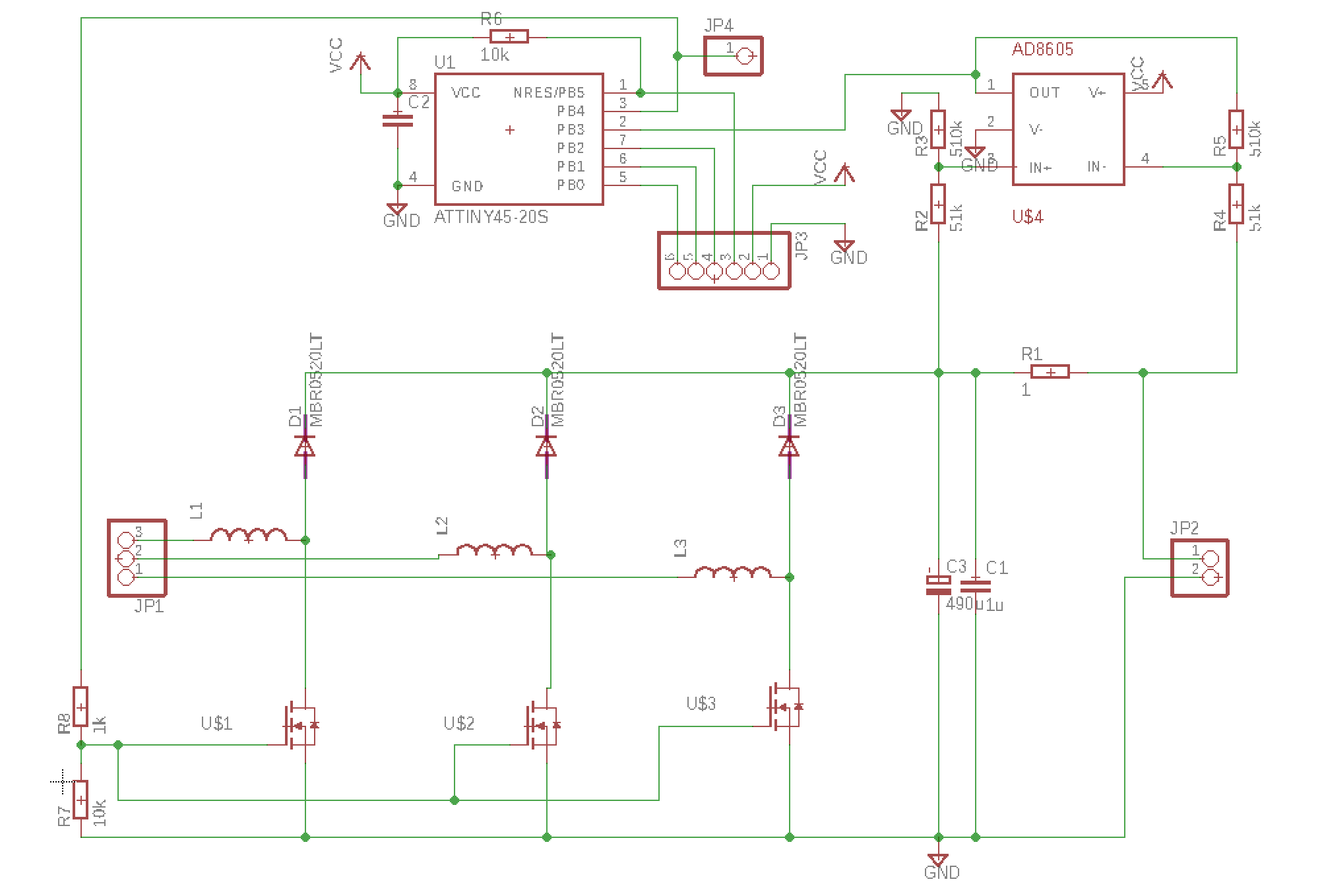The height and width of the screenshot is (896, 1322).
Task: Click the AD8605 op-amp block
Action: 1068,129
